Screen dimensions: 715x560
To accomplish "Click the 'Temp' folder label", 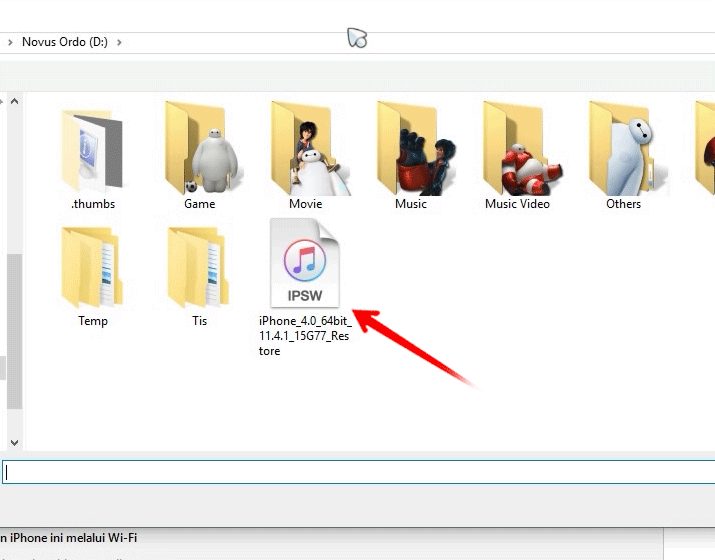I will [93, 321].
